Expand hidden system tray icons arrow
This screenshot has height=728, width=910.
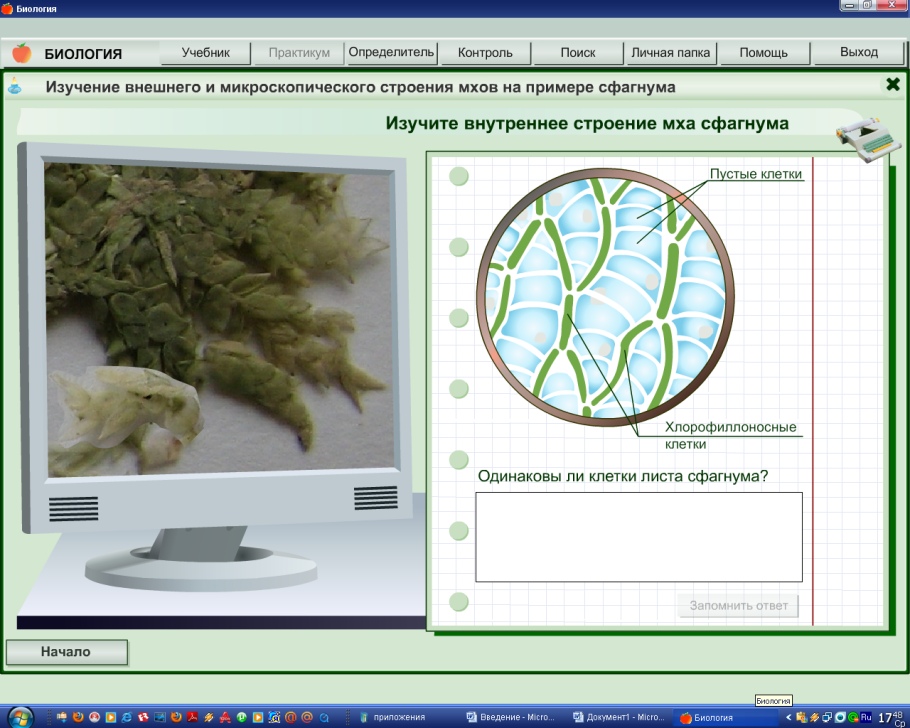789,717
